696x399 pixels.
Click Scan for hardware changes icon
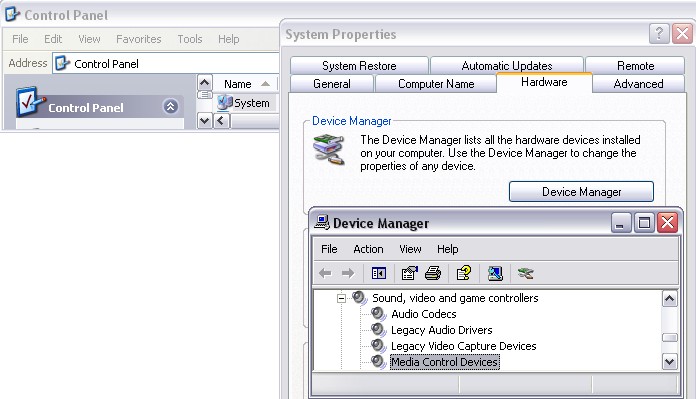[x=495, y=273]
